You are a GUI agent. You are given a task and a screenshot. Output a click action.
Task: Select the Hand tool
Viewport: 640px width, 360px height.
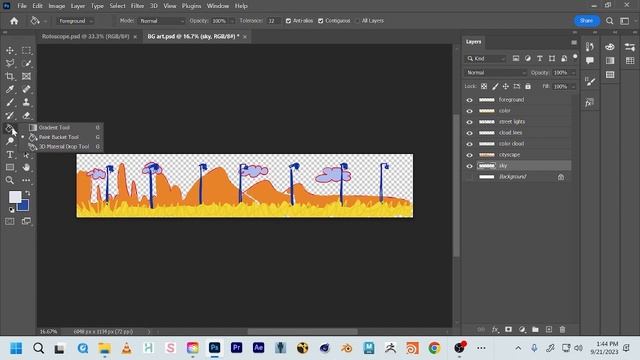click(26, 167)
